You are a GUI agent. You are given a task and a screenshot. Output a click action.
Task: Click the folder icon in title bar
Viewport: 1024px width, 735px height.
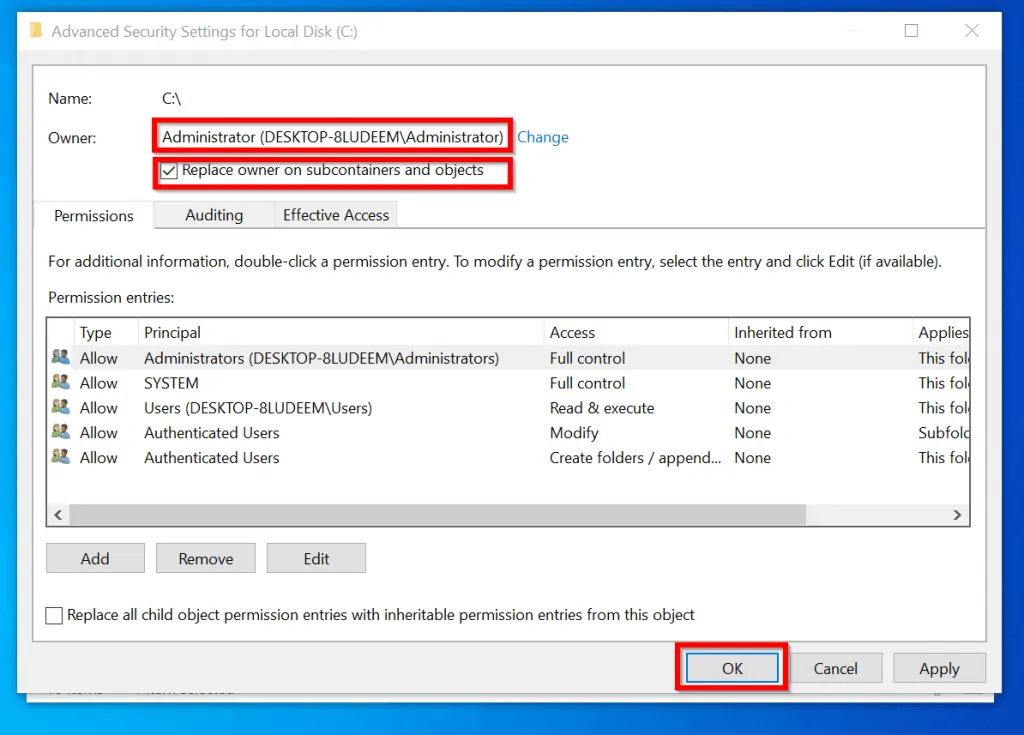(x=36, y=31)
